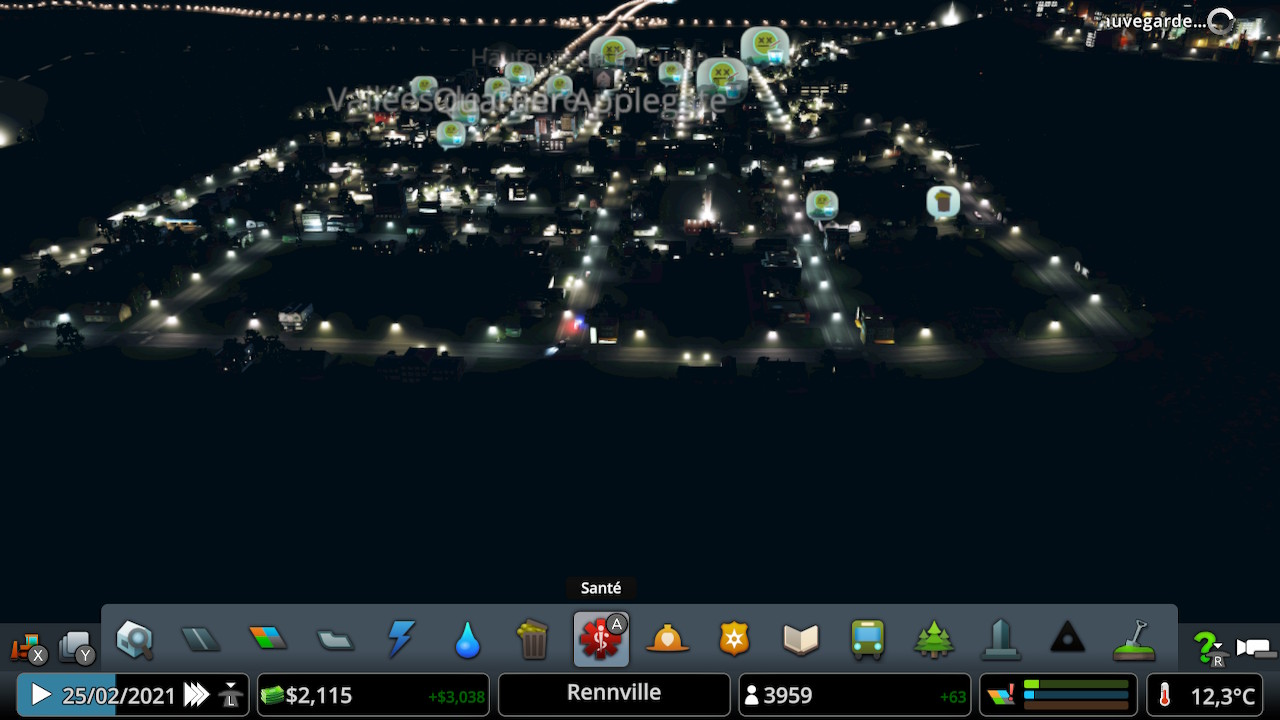Viewport: 1280px width, 720px height.
Task: Open the $2,115 money panel
Action: (x=373, y=695)
